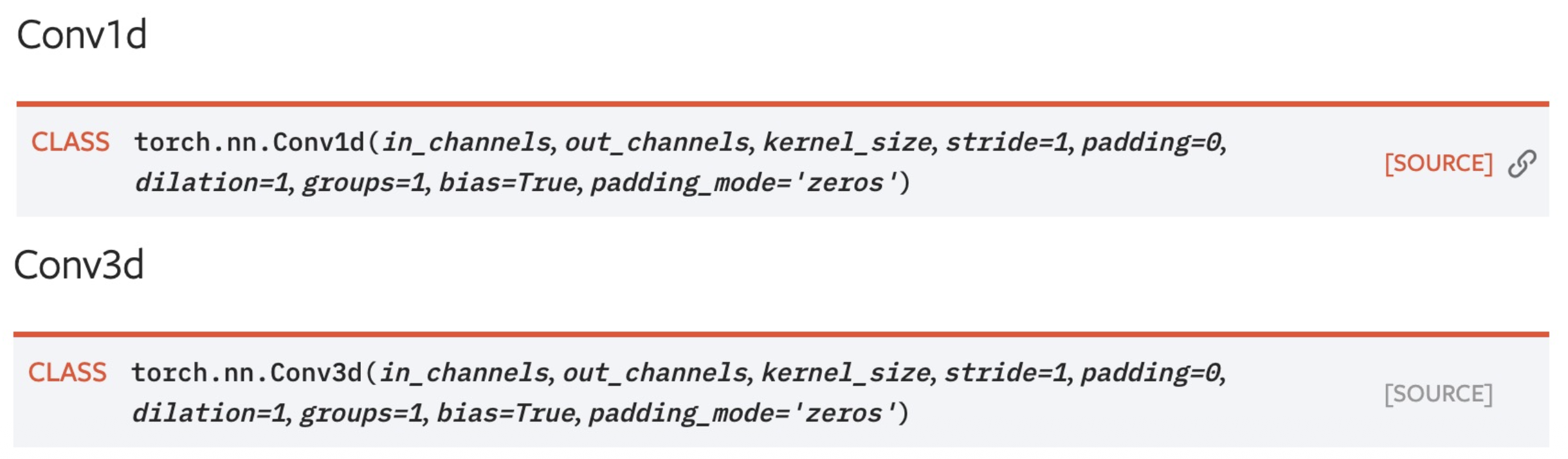Click groups=1 parameter in Conv1d signature

click(x=364, y=183)
